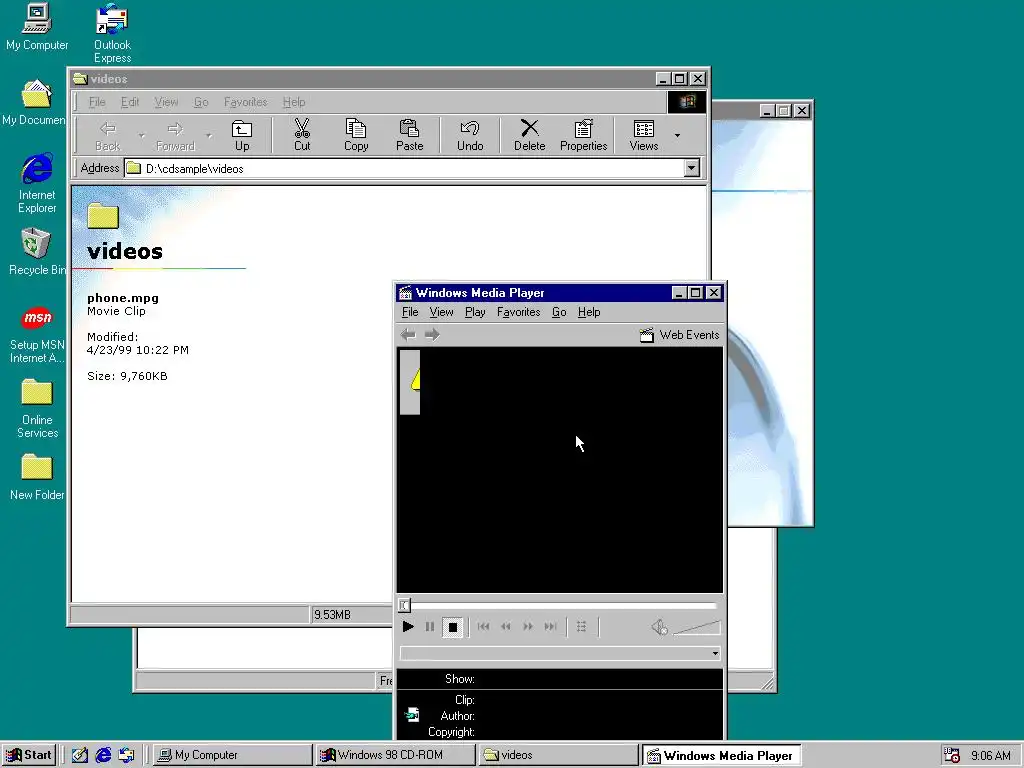This screenshot has width=1024, height=768.
Task: Switch to Windows 98 CD-ROM taskbar button
Action: 395,755
